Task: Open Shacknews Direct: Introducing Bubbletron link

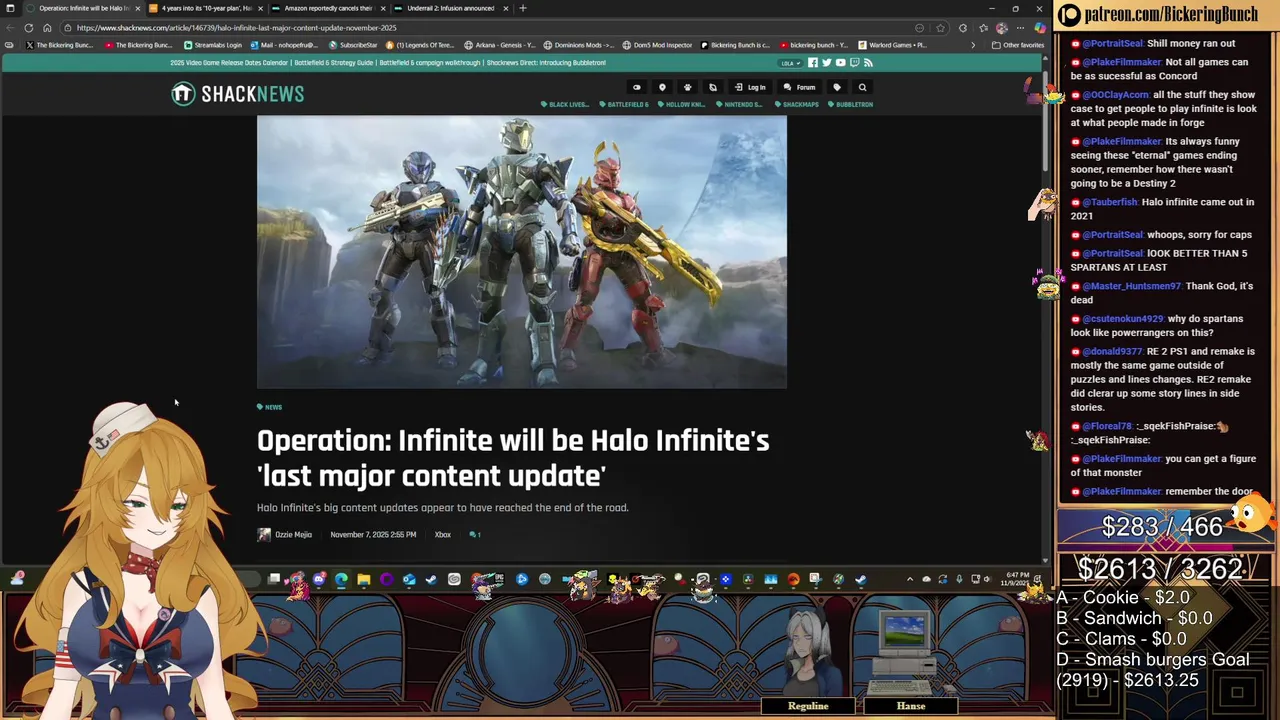Action: (x=546, y=62)
